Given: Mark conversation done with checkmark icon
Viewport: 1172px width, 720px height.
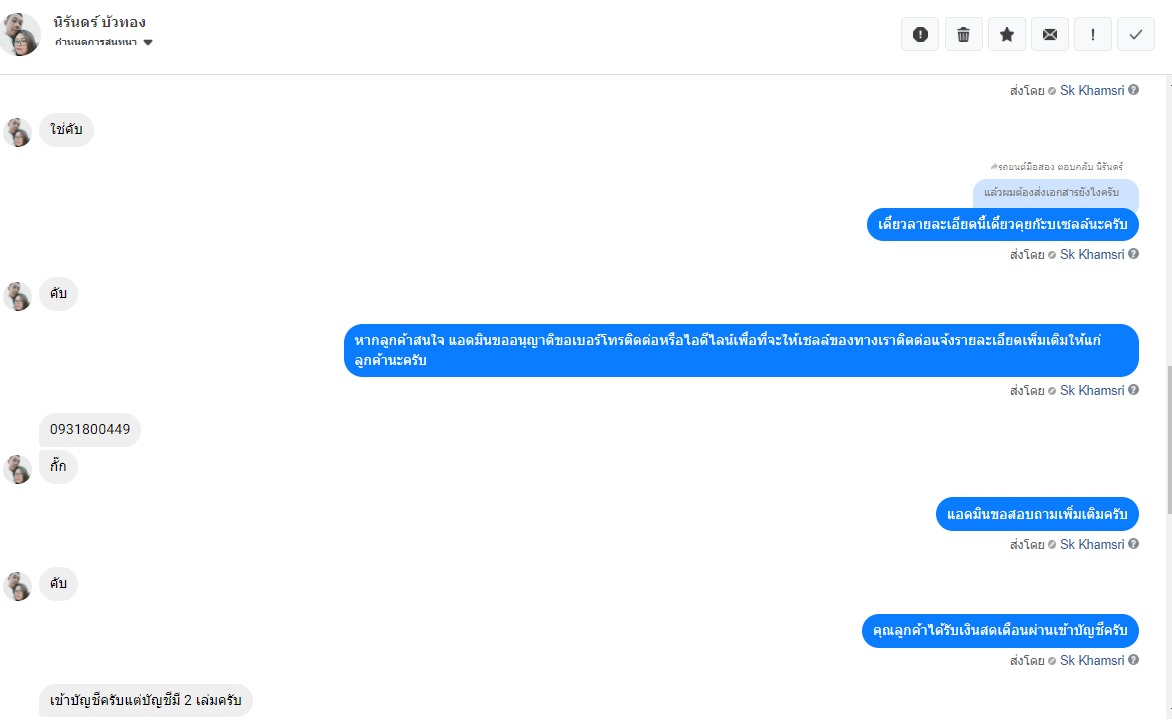Looking at the screenshot, I should [1136, 34].
